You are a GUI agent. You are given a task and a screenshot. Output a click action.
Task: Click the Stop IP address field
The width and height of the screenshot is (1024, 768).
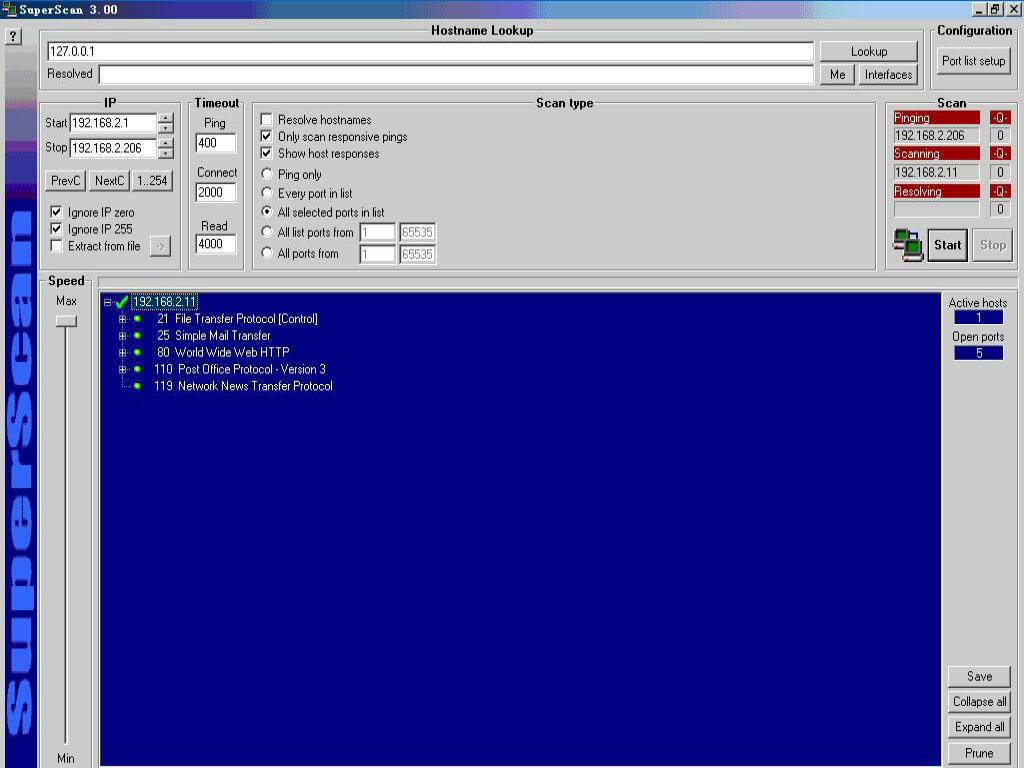click(x=113, y=148)
